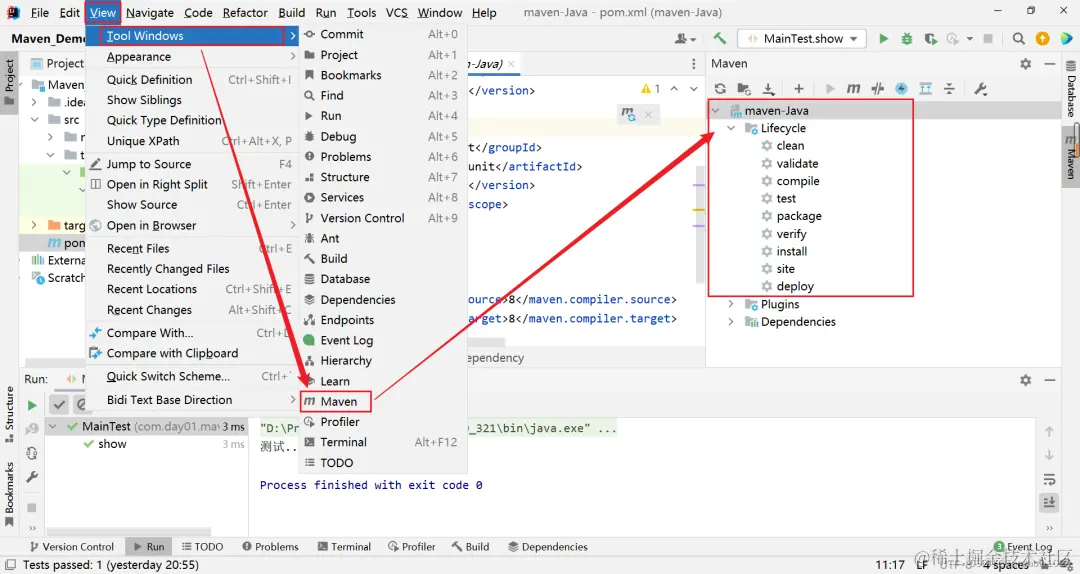Open the Problems tab in the bottom bar
This screenshot has height=574, width=1080.
270,546
